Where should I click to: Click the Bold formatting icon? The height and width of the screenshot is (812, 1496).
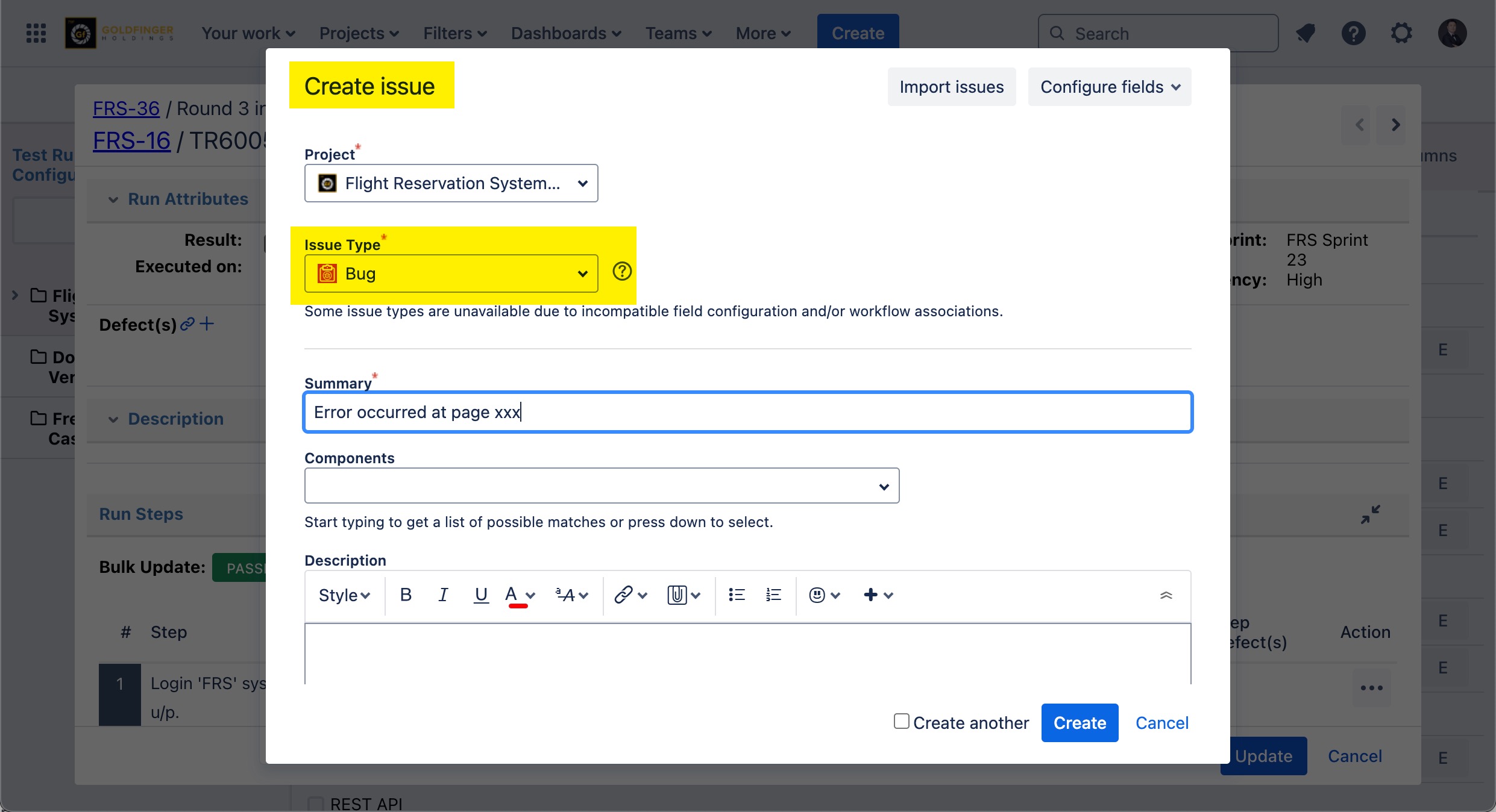click(406, 595)
